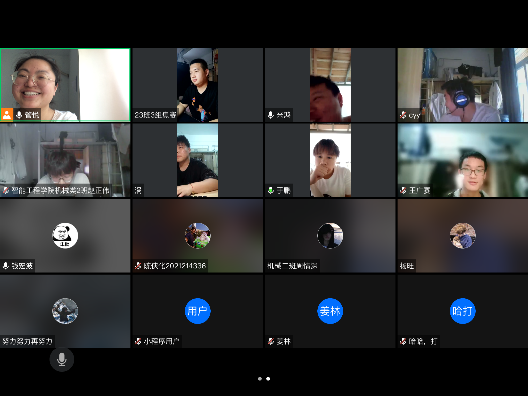This screenshot has width=528, height=396.
Task: Select the blue 姜林 avatar circle
Action: (330, 311)
